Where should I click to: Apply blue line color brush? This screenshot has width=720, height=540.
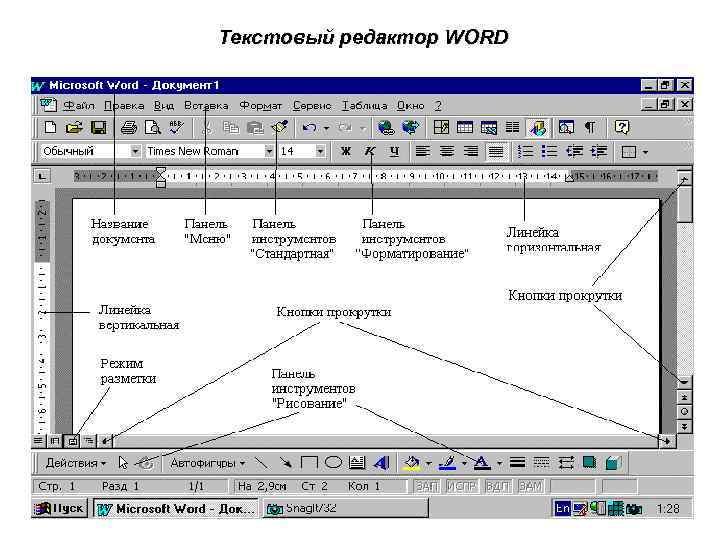click(x=448, y=463)
